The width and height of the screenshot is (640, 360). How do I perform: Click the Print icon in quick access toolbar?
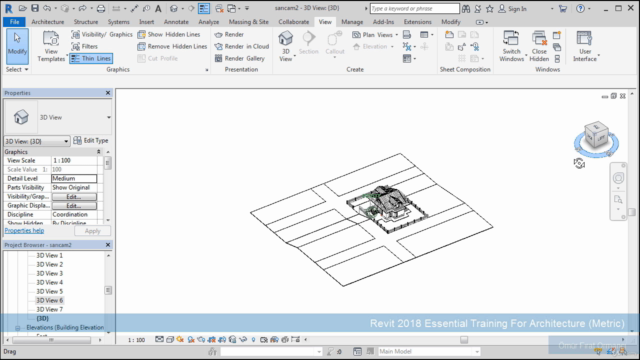[x=101, y=8]
